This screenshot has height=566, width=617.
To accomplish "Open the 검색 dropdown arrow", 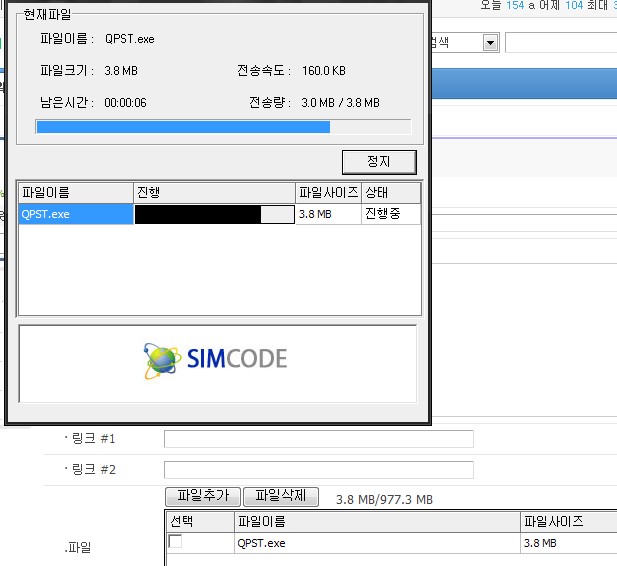I will click(x=490, y=42).
